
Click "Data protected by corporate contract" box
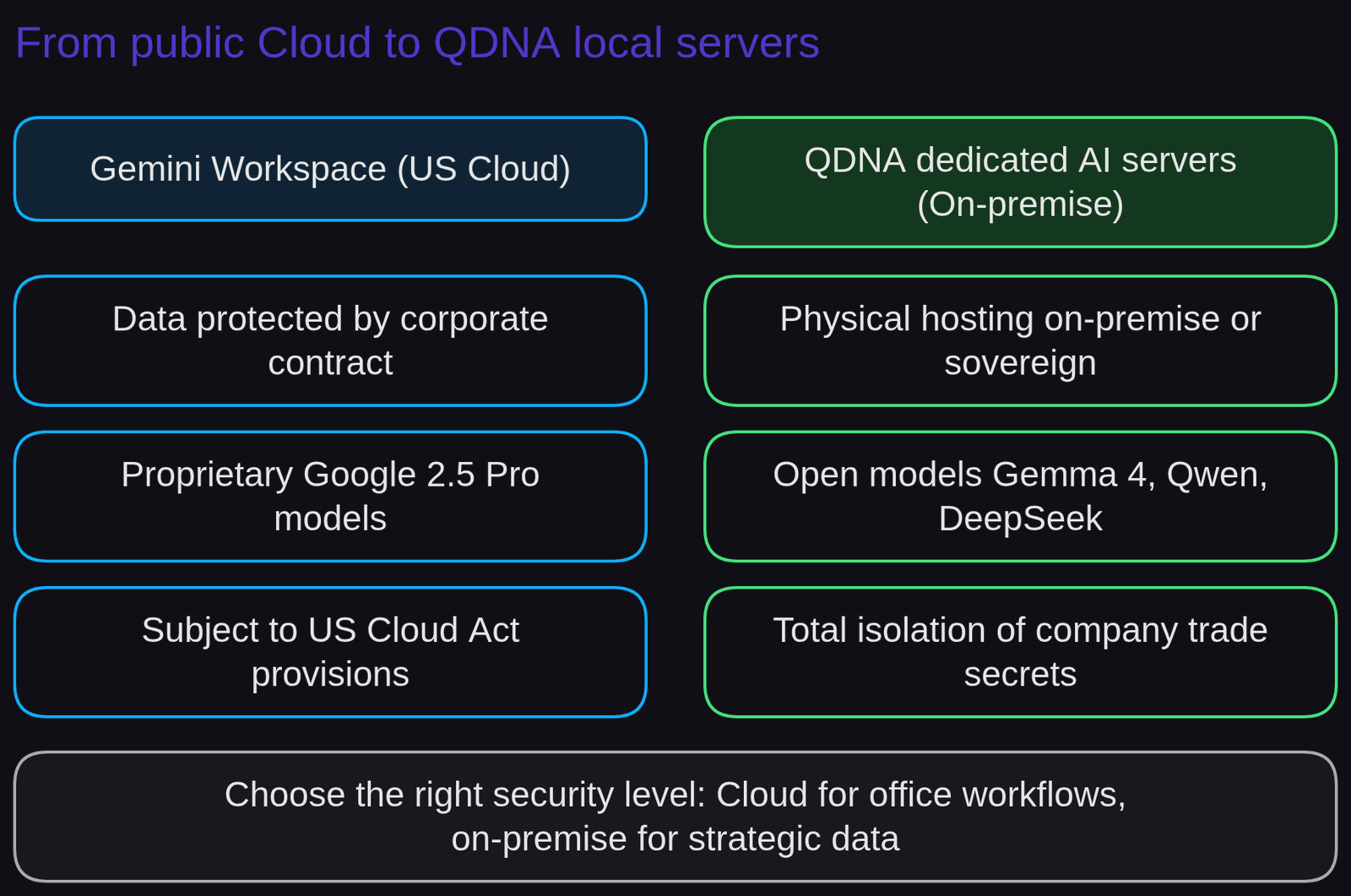tap(330, 340)
